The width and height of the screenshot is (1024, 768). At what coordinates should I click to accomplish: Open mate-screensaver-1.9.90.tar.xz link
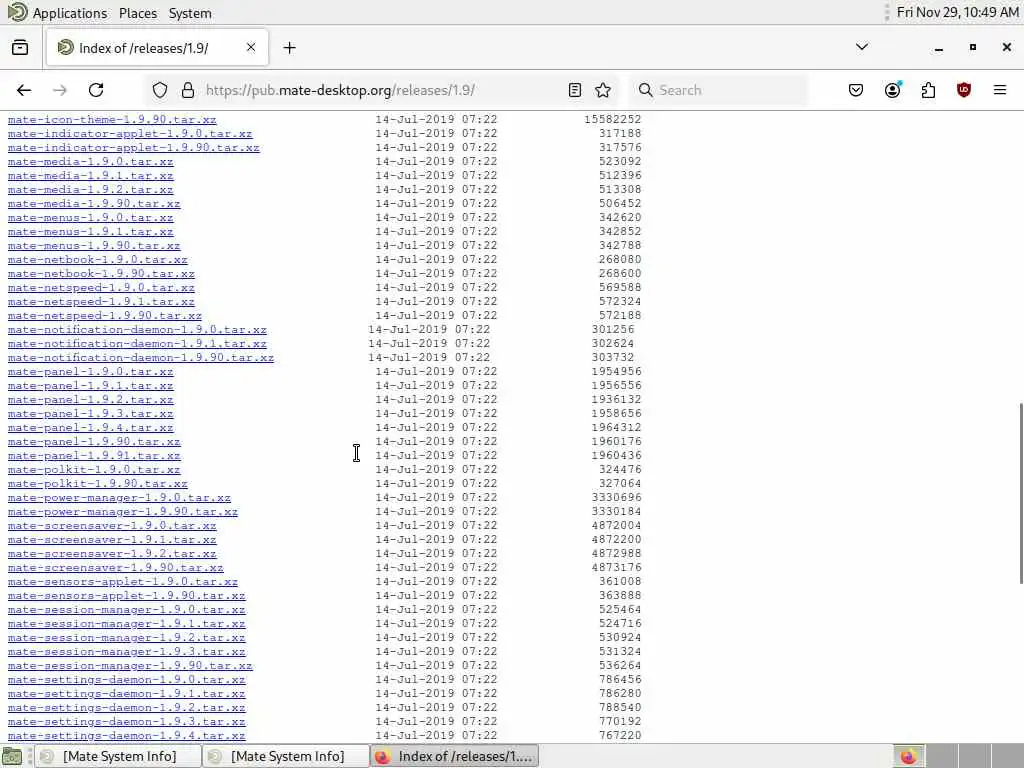click(116, 568)
